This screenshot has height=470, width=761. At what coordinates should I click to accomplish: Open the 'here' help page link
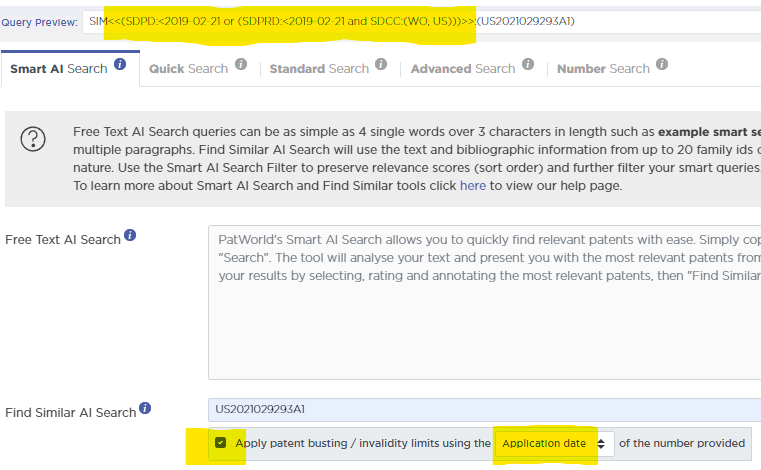473,186
